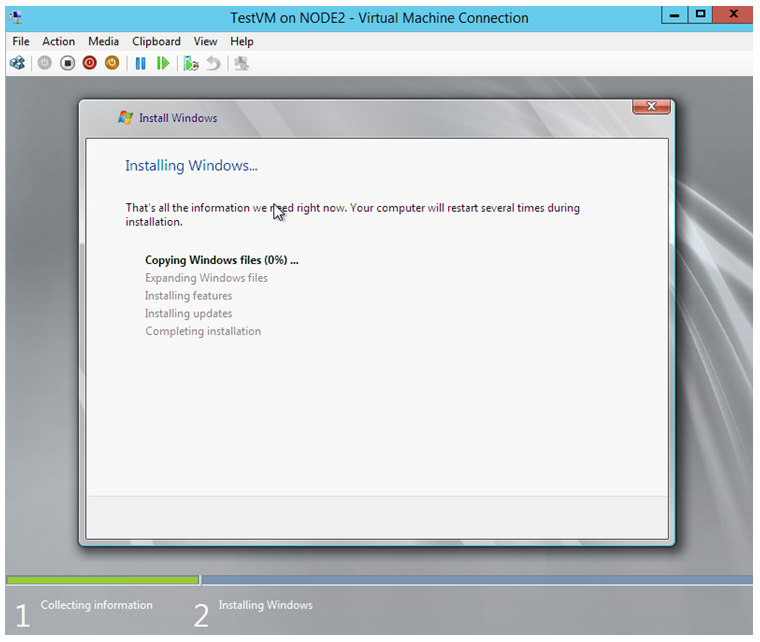Click the 'Install Windows' dialog title text
This screenshot has width=760, height=642.
[178, 118]
